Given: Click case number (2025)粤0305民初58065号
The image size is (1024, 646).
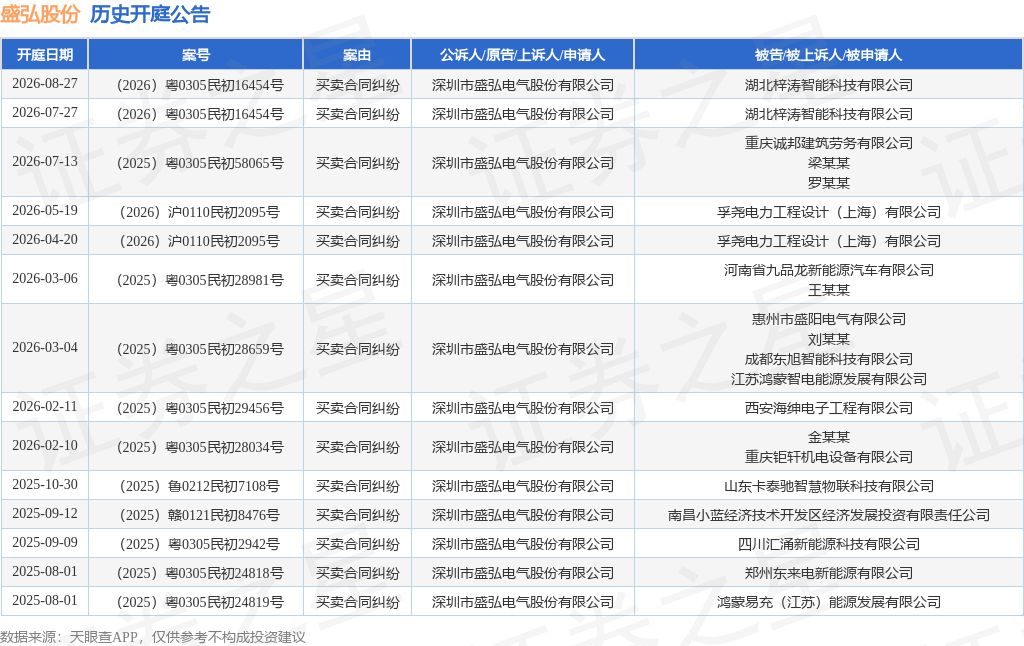Looking at the screenshot, I should pyautogui.click(x=200, y=163).
